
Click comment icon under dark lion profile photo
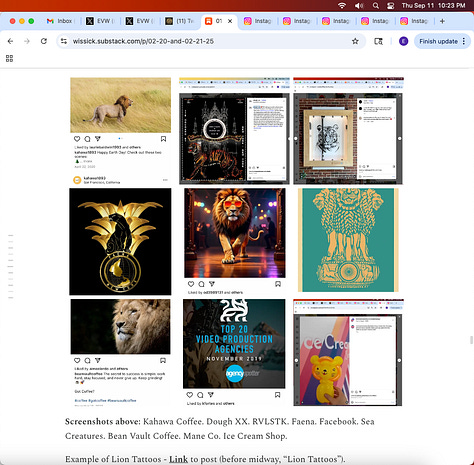point(87,360)
